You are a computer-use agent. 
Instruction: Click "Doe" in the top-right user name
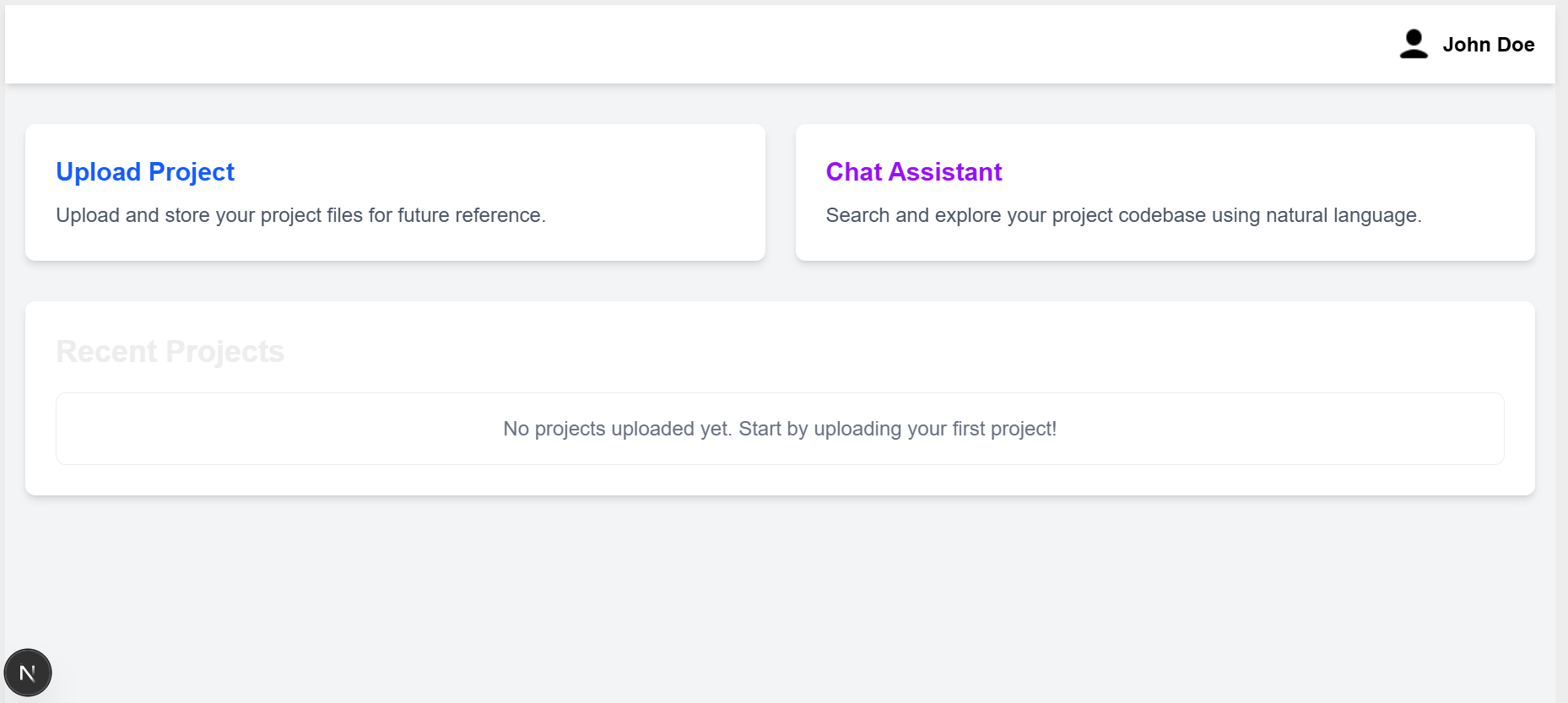1516,45
